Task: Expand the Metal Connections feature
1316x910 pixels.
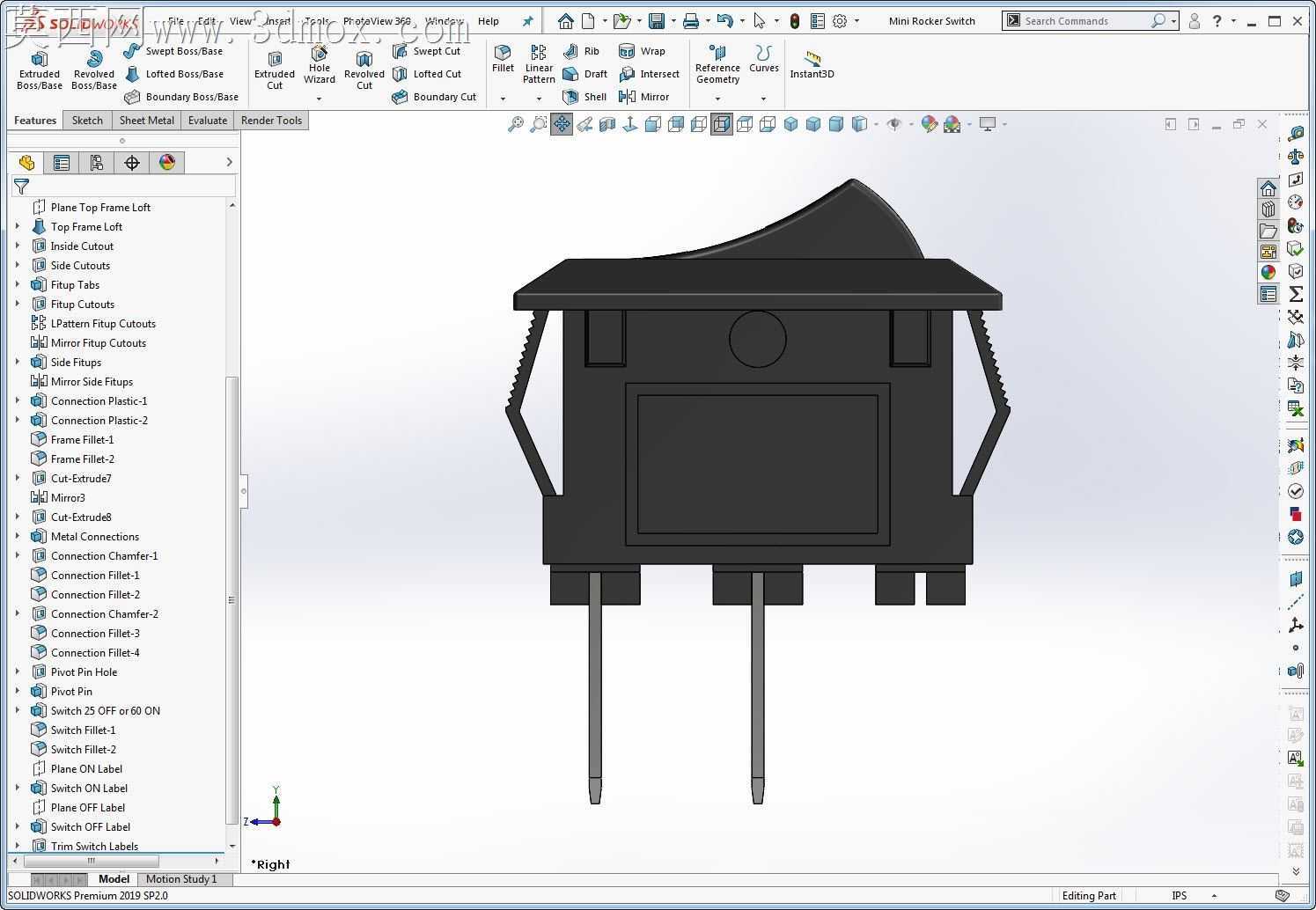Action: [18, 536]
